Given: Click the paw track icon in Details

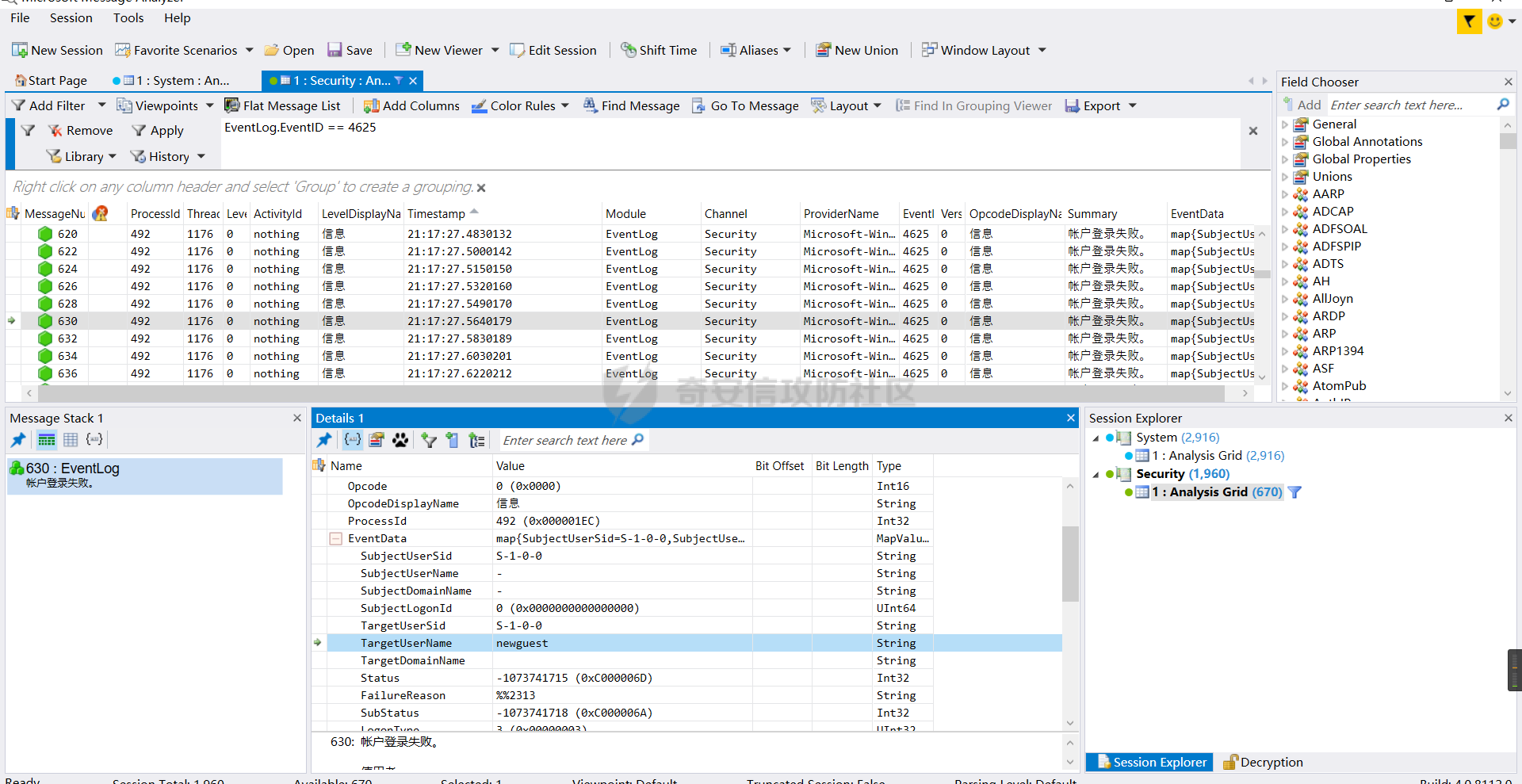Looking at the screenshot, I should tap(400, 440).
